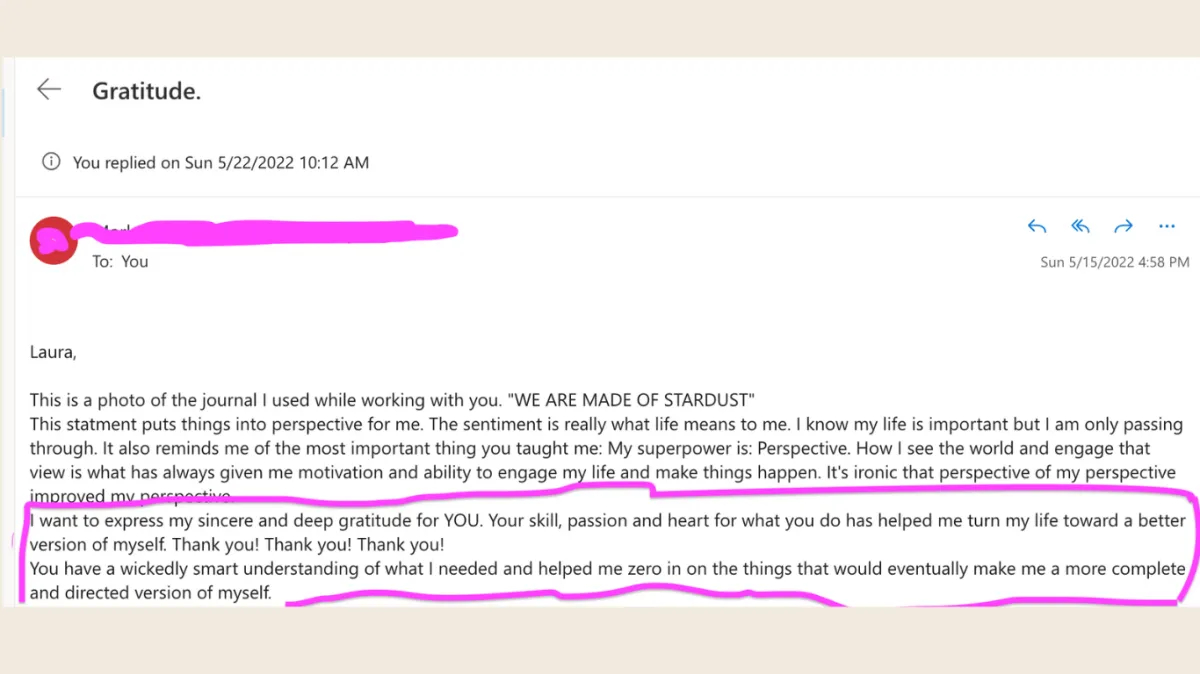Click the info icon beside 'You replied'
The width and height of the screenshot is (1200, 674).
pos(50,161)
